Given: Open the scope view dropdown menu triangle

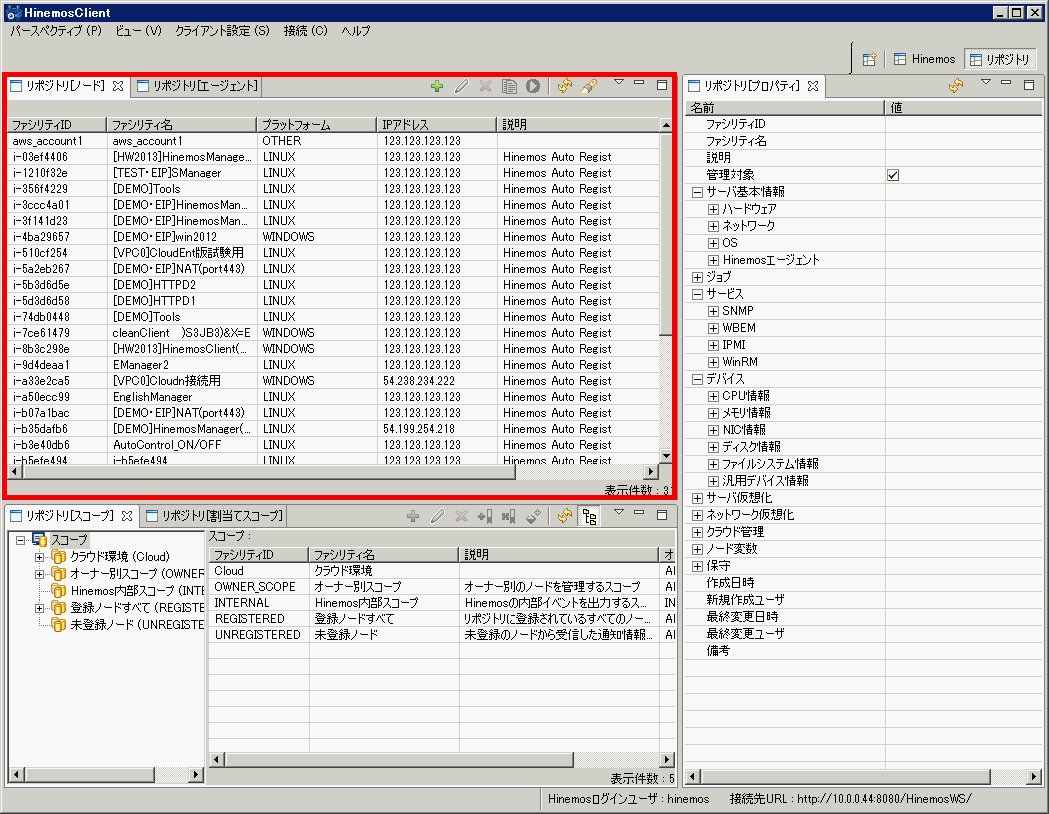Looking at the screenshot, I should [619, 512].
